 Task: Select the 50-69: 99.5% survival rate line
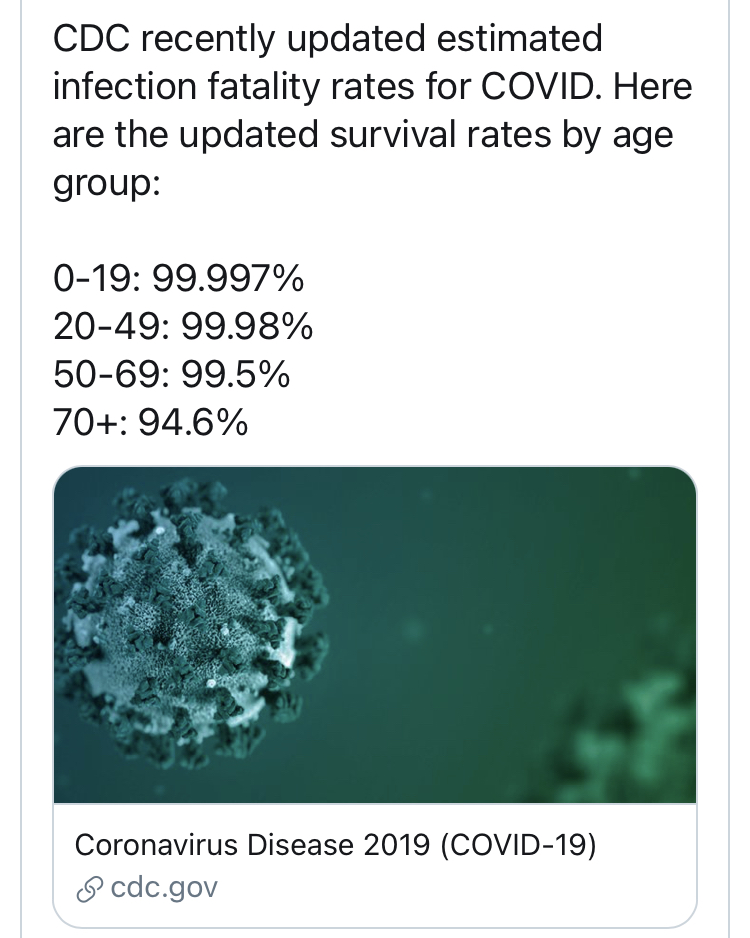pos(171,375)
